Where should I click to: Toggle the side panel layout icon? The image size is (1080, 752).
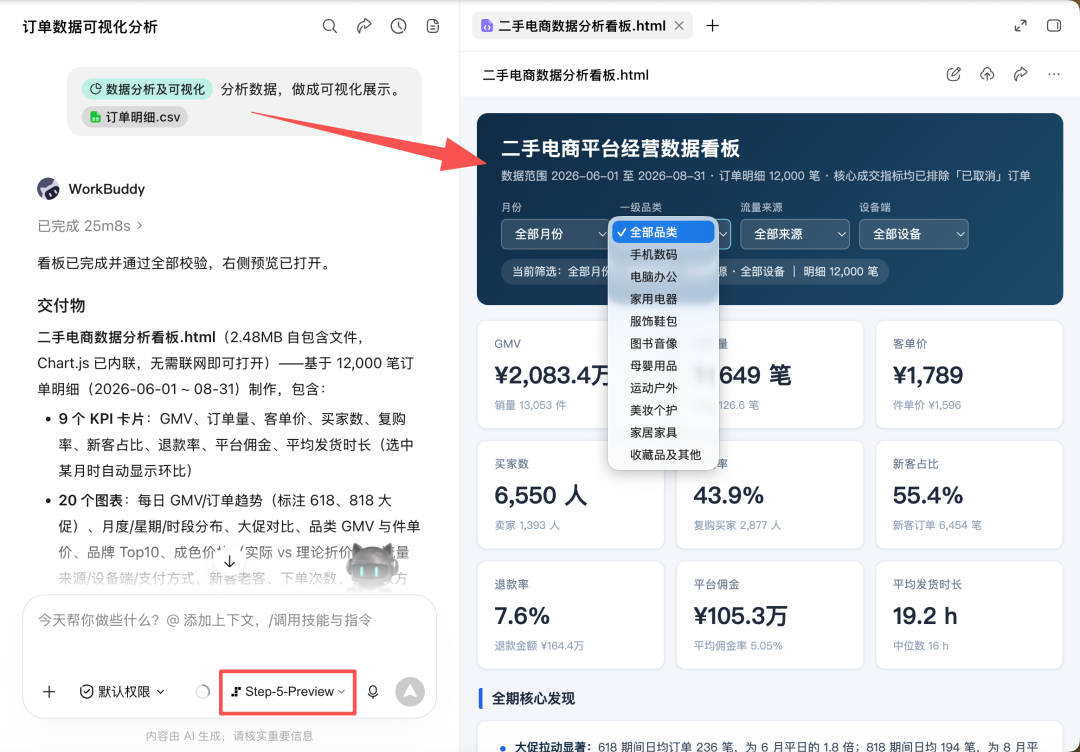tap(1054, 25)
